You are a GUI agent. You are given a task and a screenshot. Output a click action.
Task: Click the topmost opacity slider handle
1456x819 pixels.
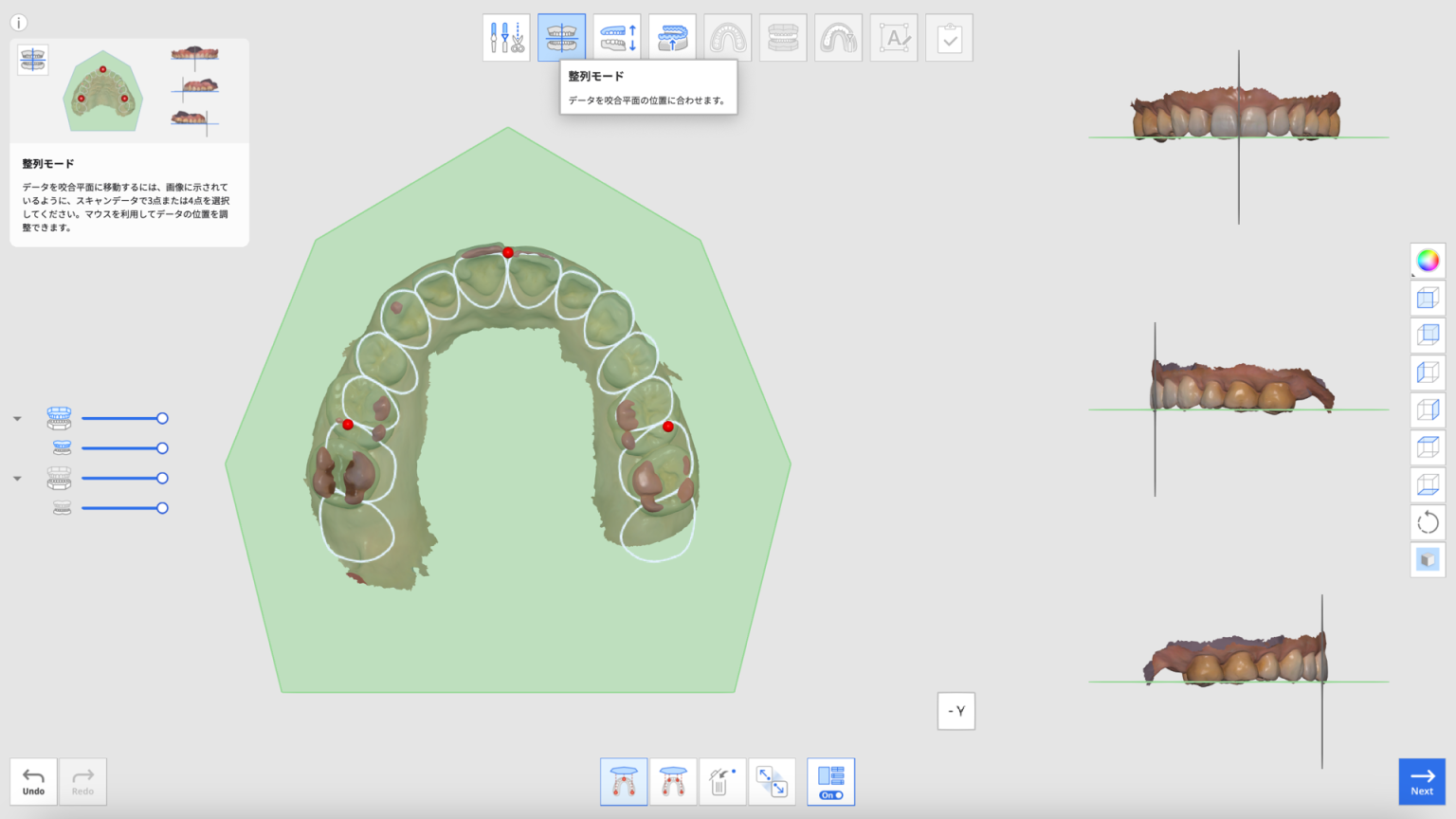[162, 417]
